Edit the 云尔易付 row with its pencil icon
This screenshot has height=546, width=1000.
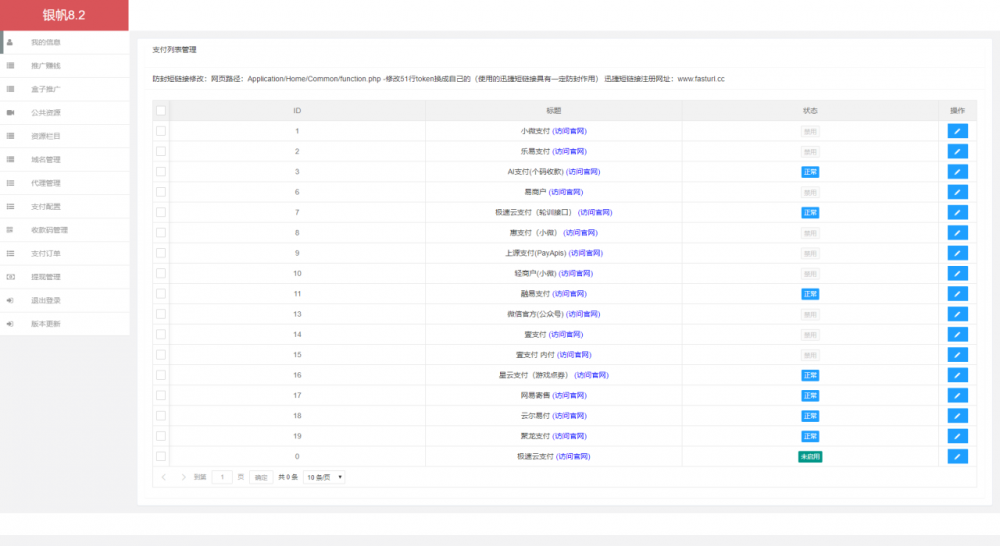pos(957,416)
